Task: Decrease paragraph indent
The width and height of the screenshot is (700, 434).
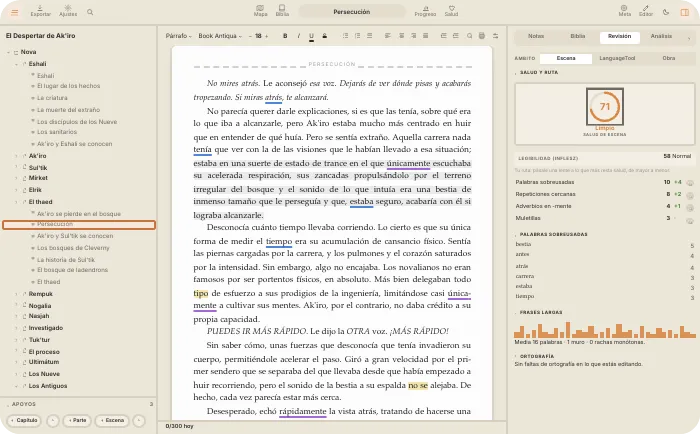Action: click(x=443, y=36)
